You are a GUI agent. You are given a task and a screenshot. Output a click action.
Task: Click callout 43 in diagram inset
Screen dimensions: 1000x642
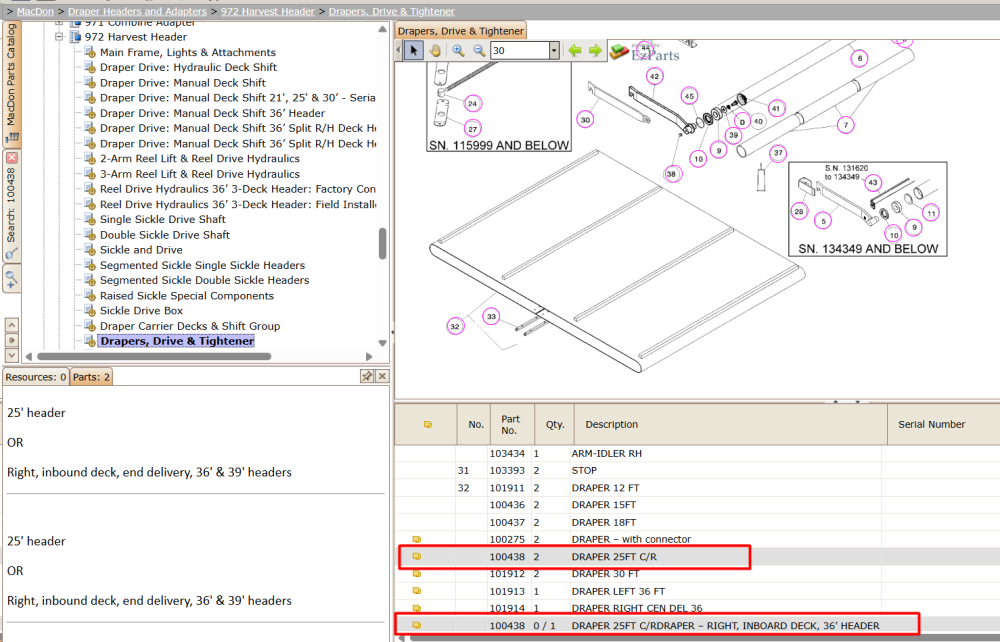point(873,182)
